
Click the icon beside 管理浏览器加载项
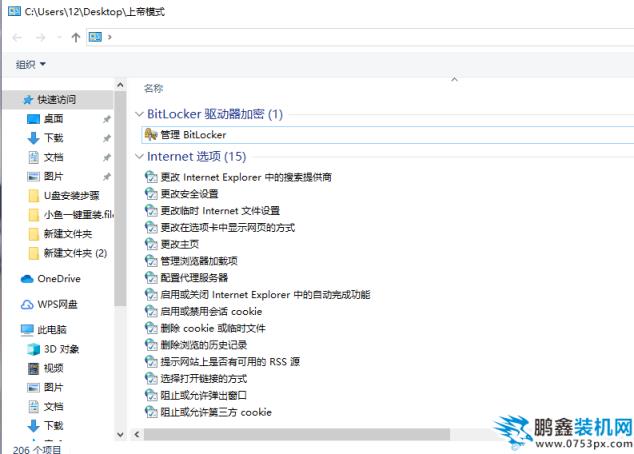pos(151,261)
